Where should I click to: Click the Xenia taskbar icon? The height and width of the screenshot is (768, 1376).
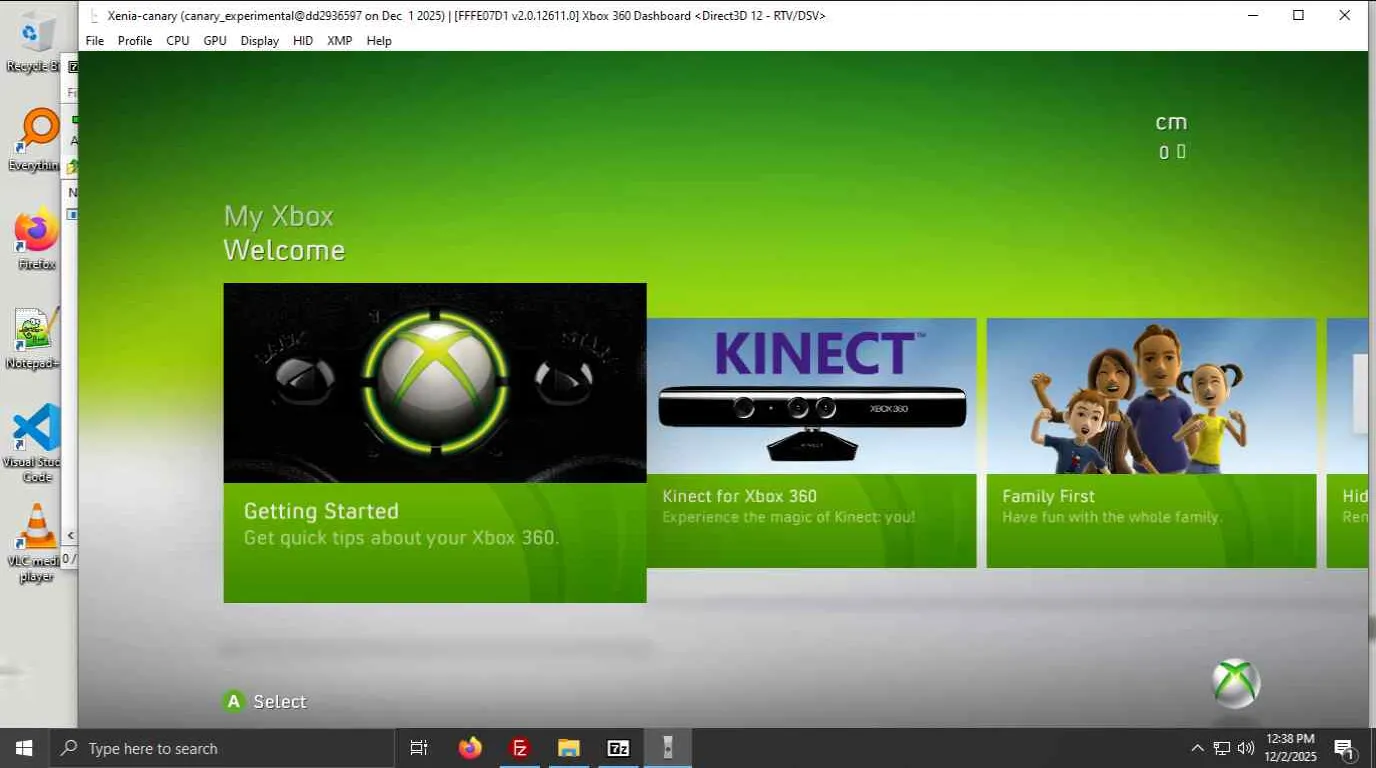[668, 748]
